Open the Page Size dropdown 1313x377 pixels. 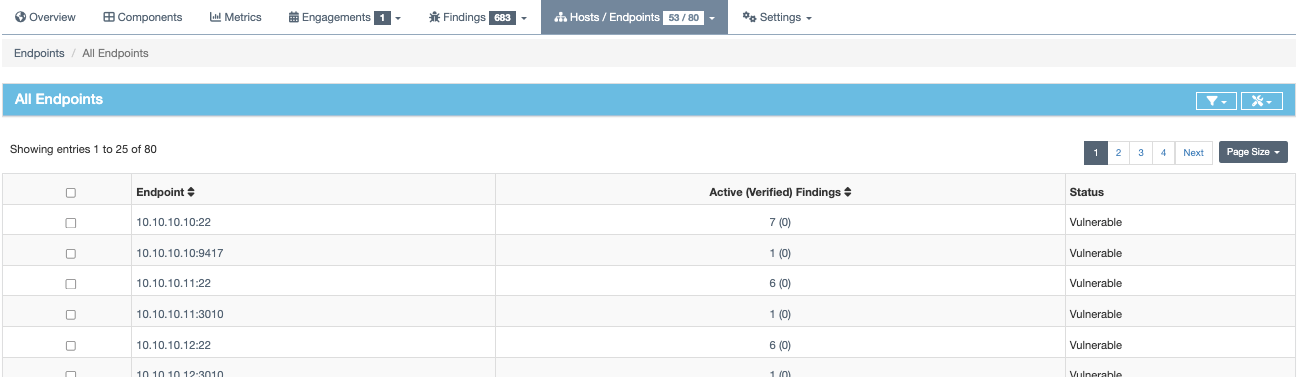(1253, 152)
